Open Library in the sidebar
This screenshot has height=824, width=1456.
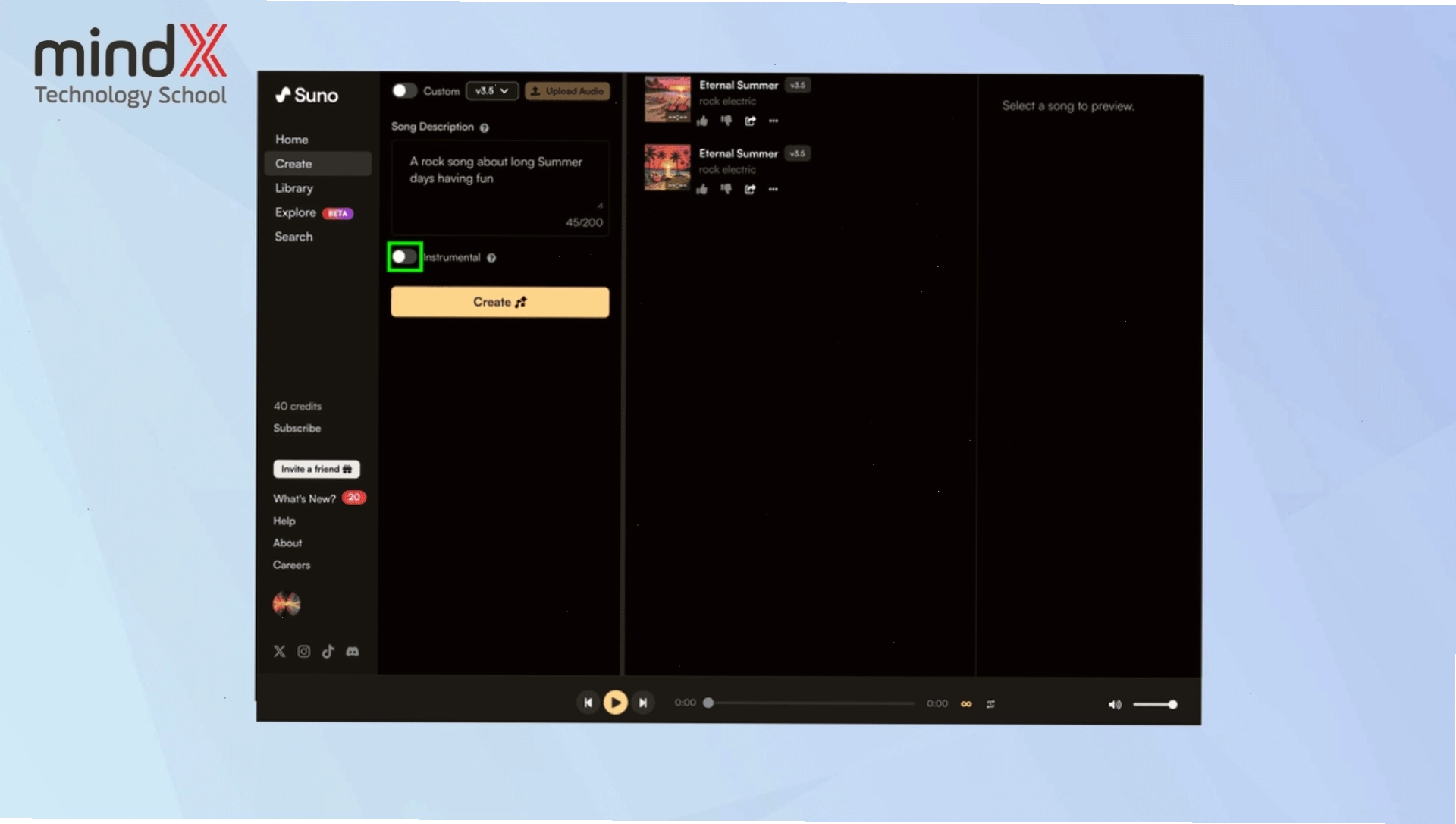[x=294, y=188]
